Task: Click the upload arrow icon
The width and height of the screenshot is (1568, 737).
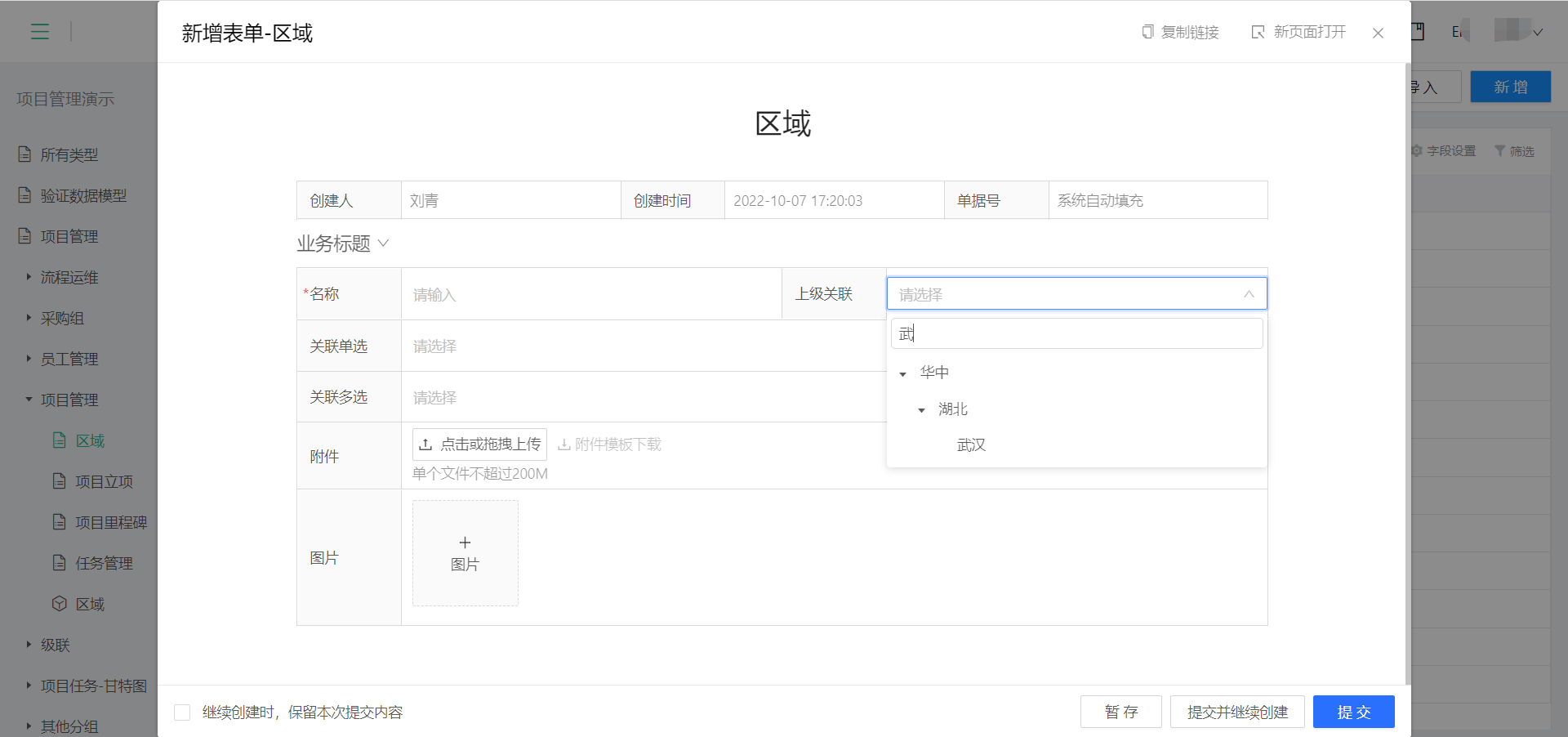Action: point(425,444)
